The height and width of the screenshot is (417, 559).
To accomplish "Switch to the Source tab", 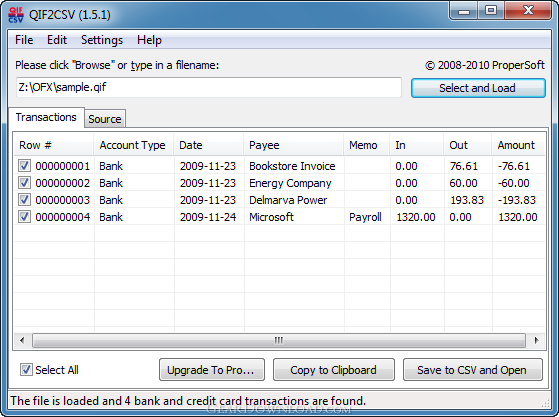I will coord(105,119).
